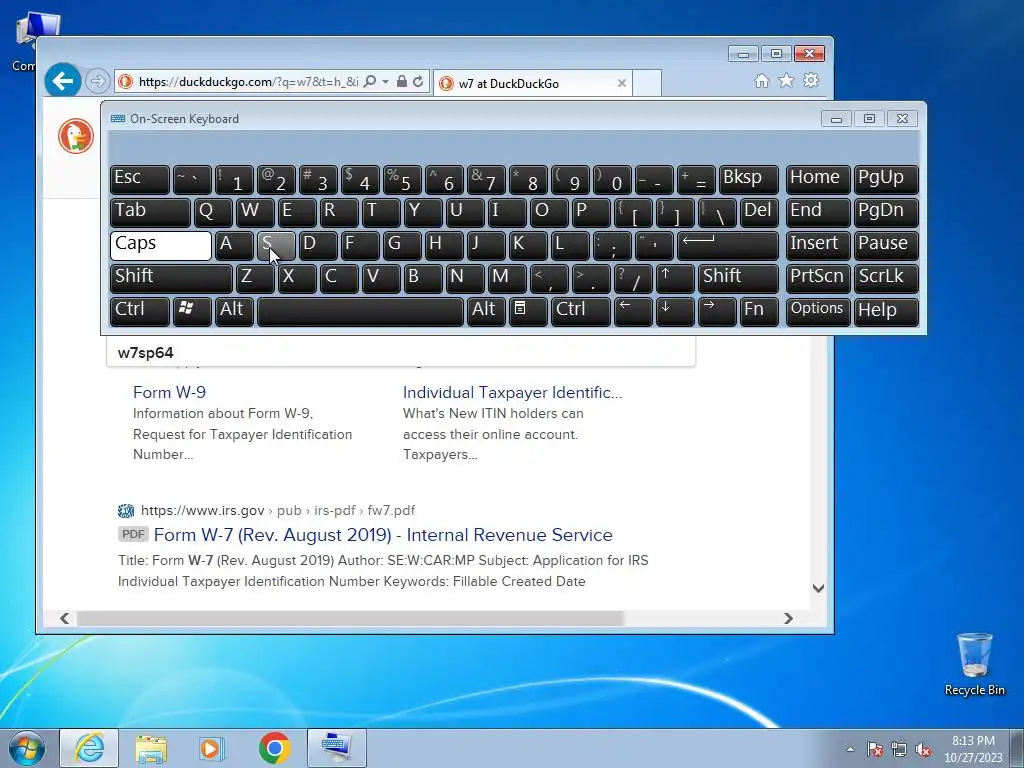
Task: Click the left arrow key
Action: click(633, 312)
